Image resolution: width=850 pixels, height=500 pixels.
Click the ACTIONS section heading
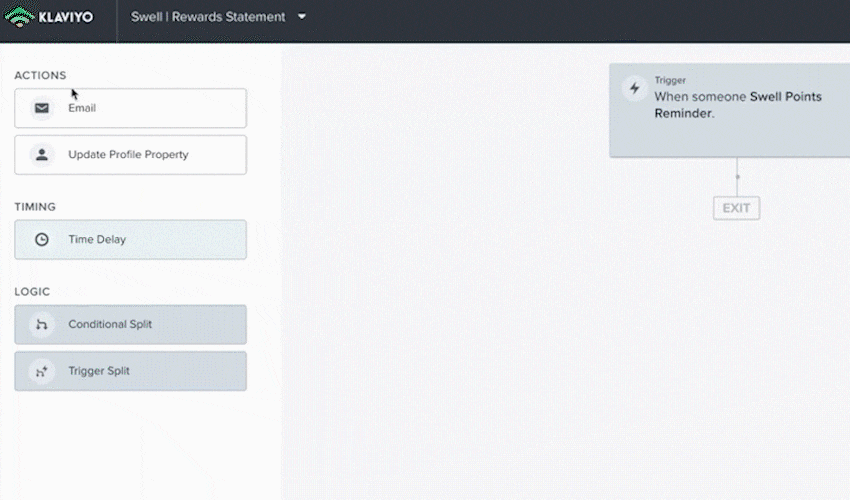coord(40,75)
